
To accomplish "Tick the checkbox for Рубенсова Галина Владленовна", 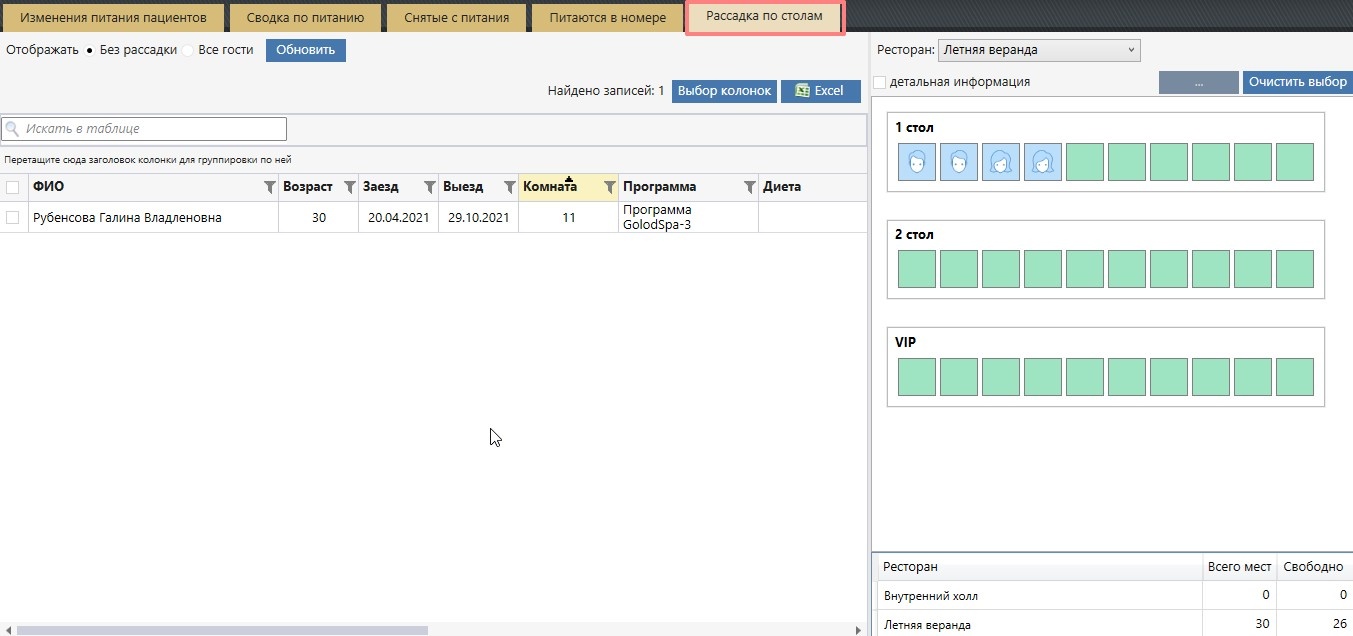I will (x=13, y=218).
